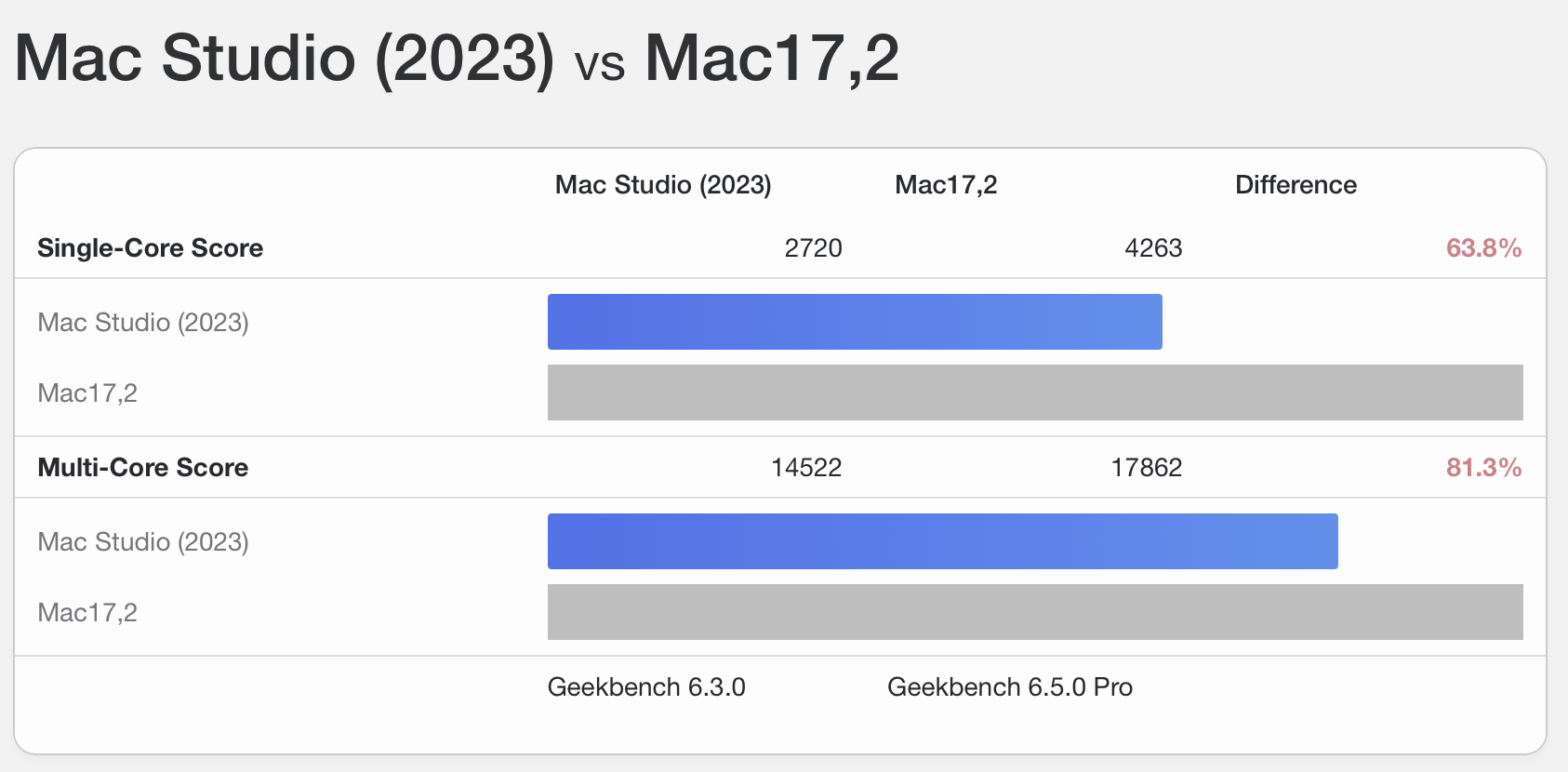The width and height of the screenshot is (1568, 772).
Task: Click the single-core value 4263
Action: 1153,248
